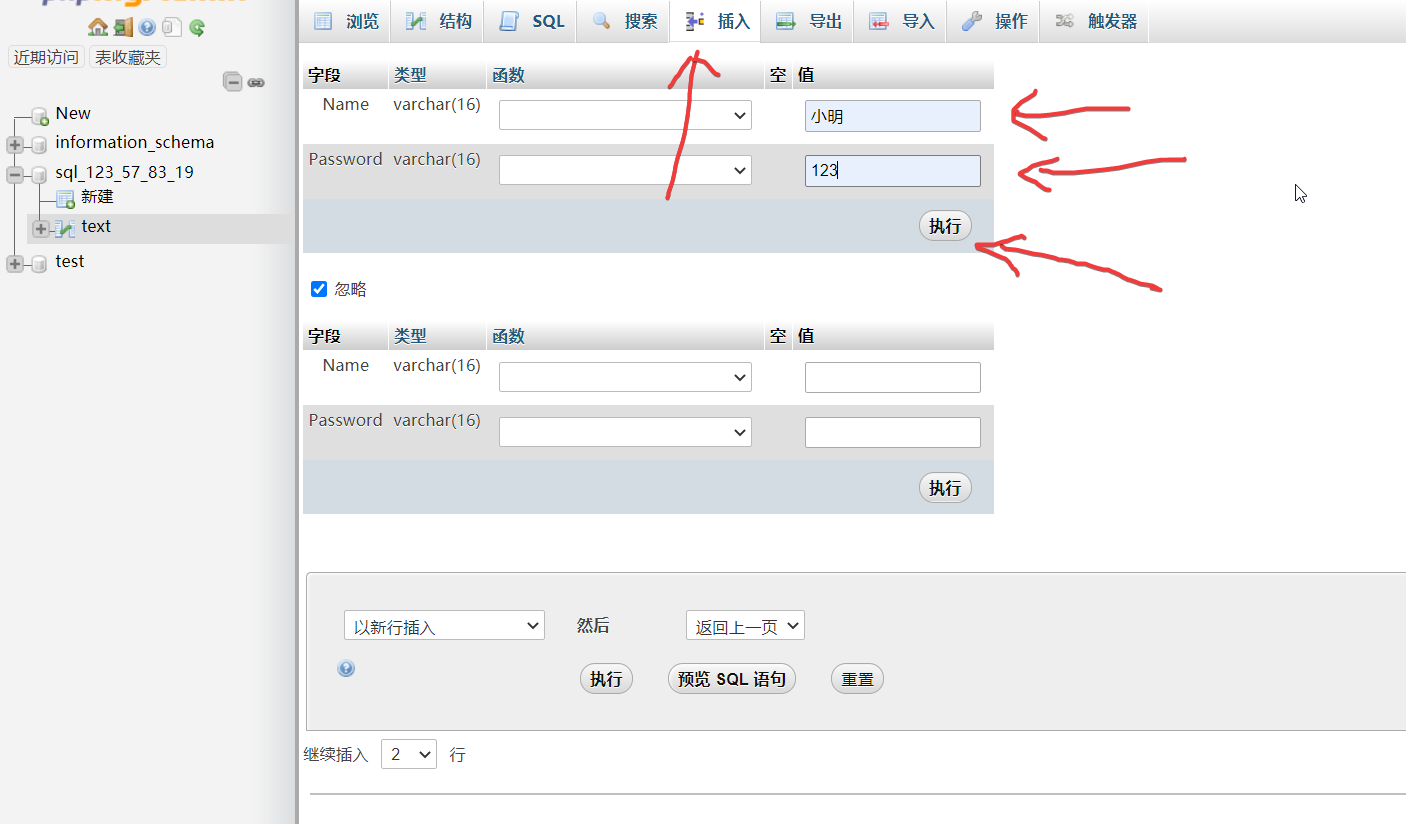Select sql_123_57_83_19 database in tree

pos(125,173)
